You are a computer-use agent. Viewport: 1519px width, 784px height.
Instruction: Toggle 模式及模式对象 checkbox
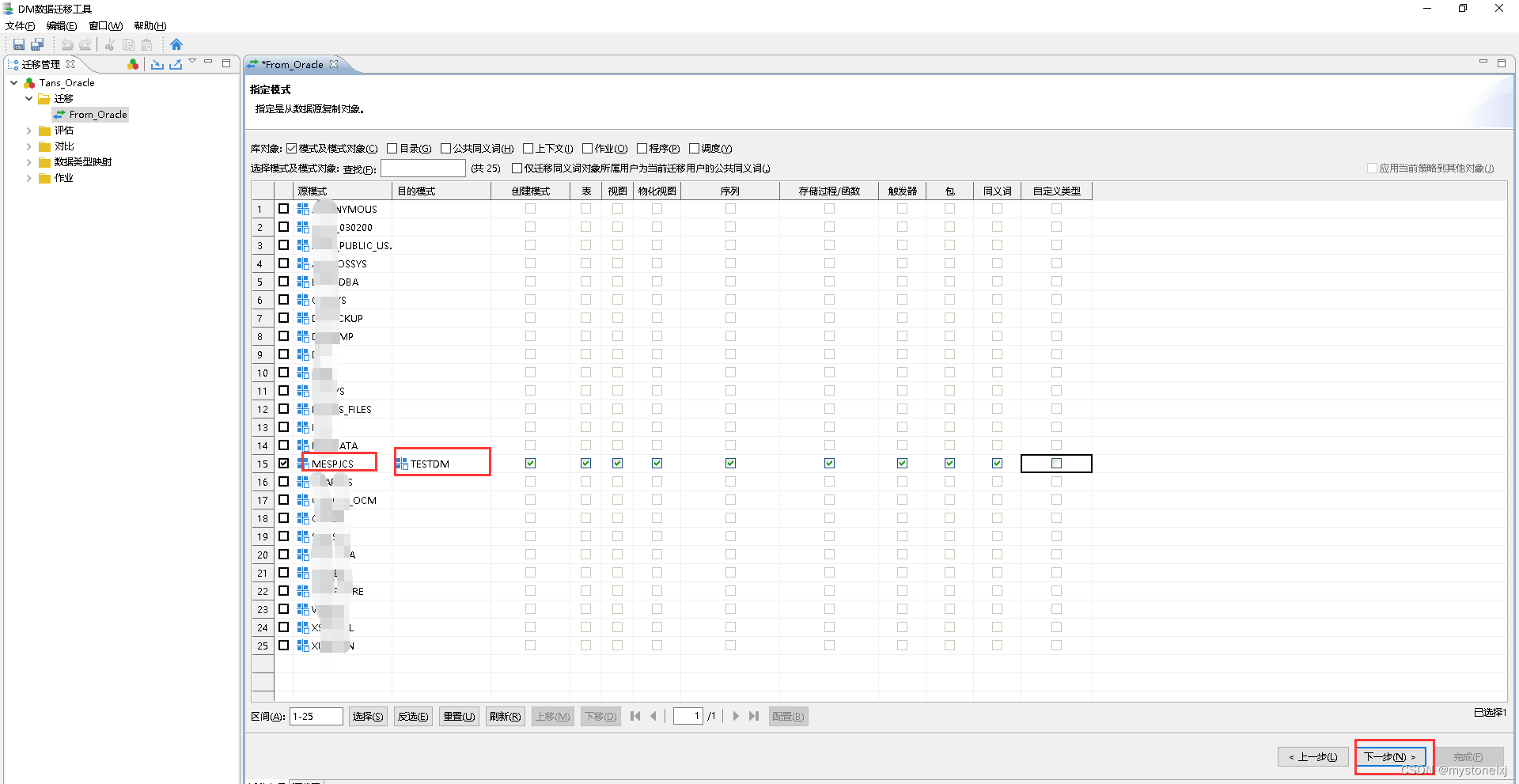[292, 148]
